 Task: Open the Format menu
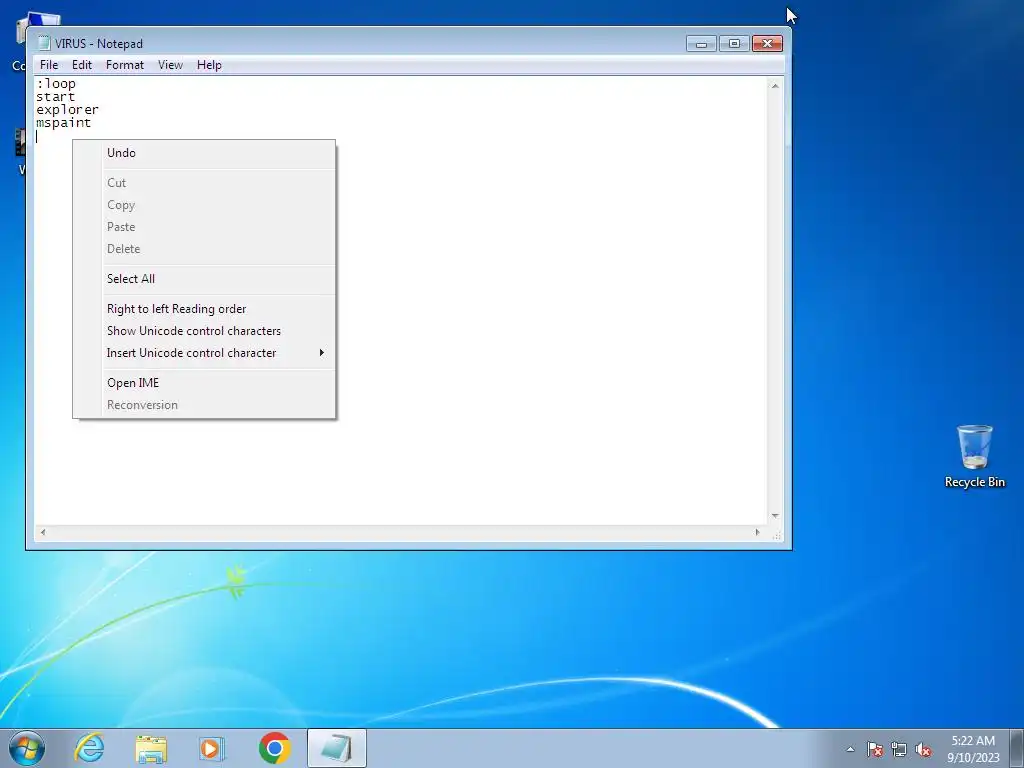[125, 65]
